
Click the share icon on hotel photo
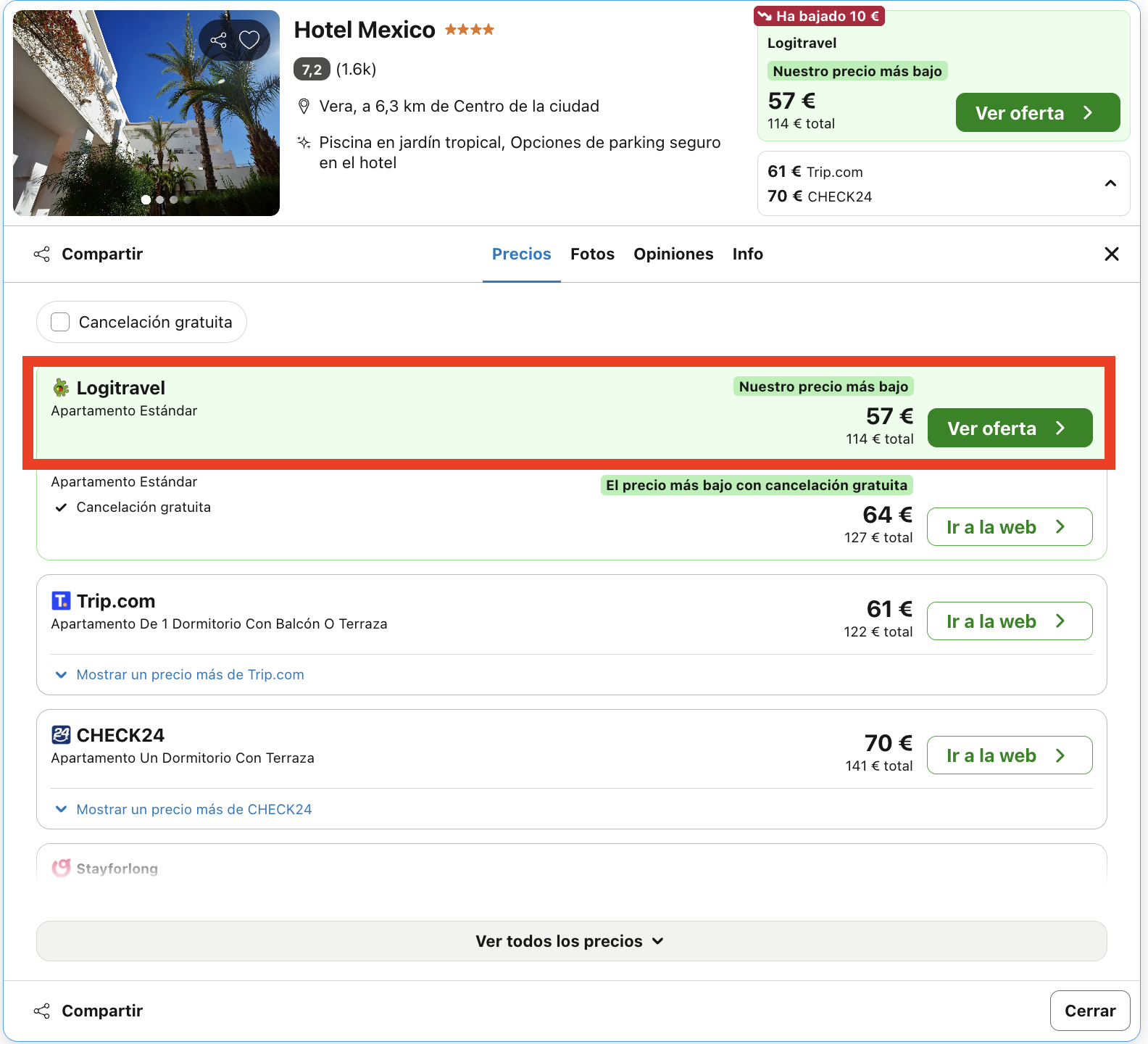[218, 40]
